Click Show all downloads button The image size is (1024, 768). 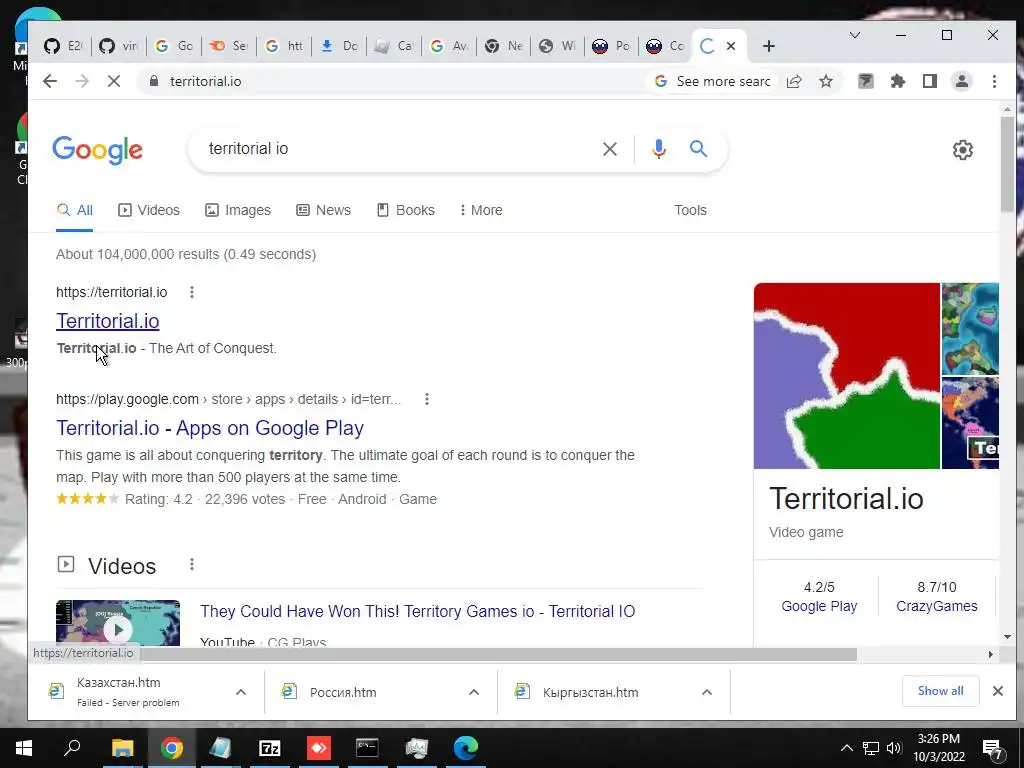940,691
